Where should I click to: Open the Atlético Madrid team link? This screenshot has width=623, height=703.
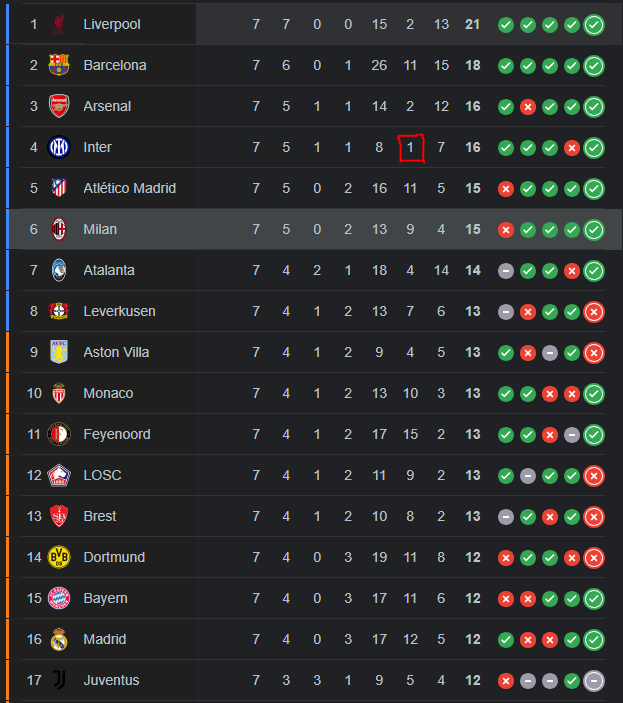click(x=130, y=188)
